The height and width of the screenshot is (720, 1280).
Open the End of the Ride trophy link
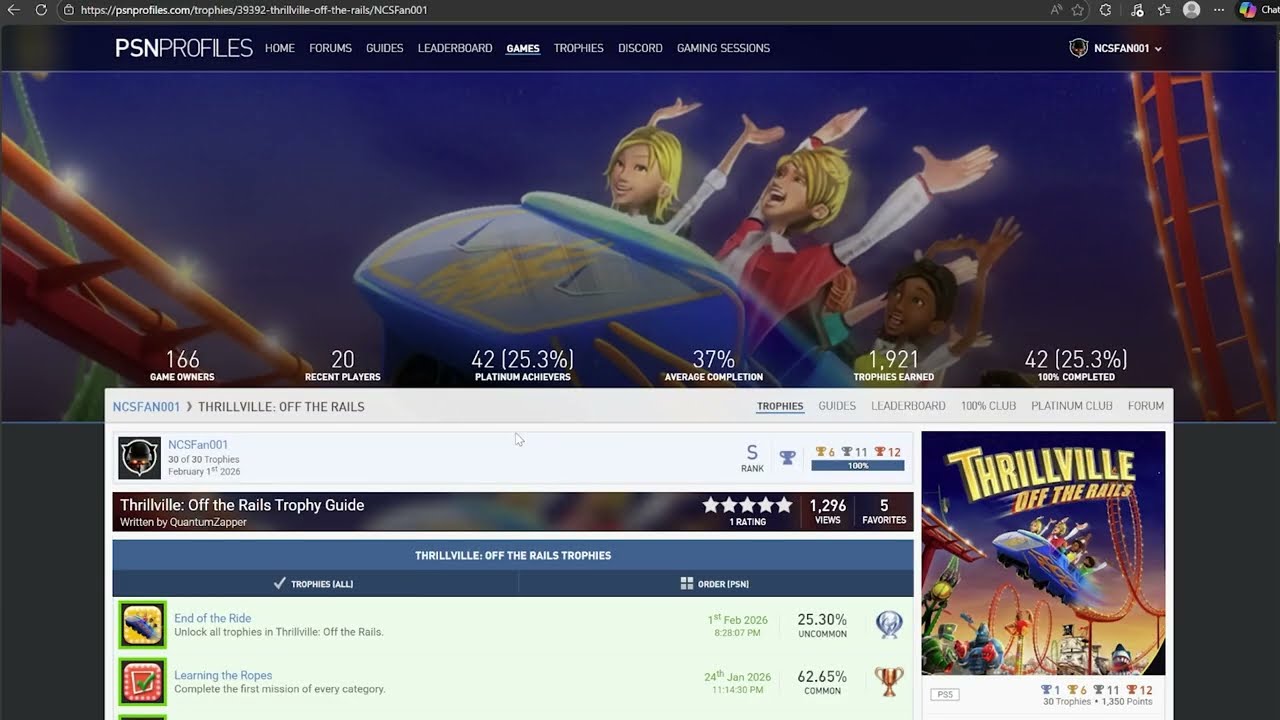(213, 618)
